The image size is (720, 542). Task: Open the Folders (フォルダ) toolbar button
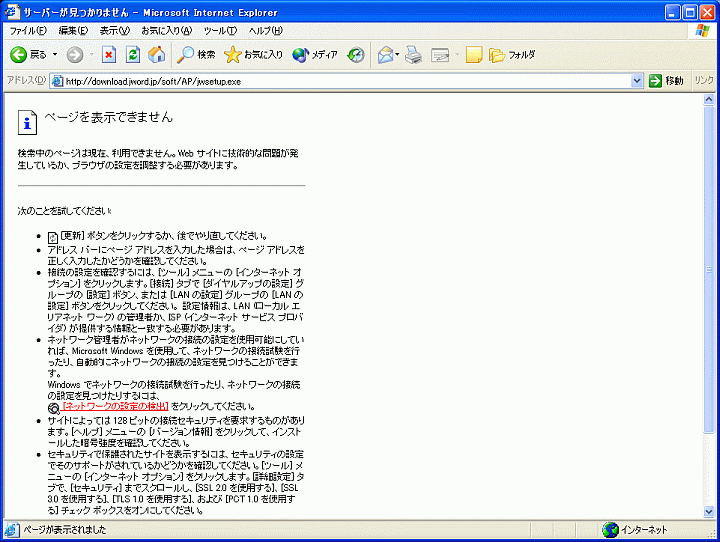click(512, 54)
